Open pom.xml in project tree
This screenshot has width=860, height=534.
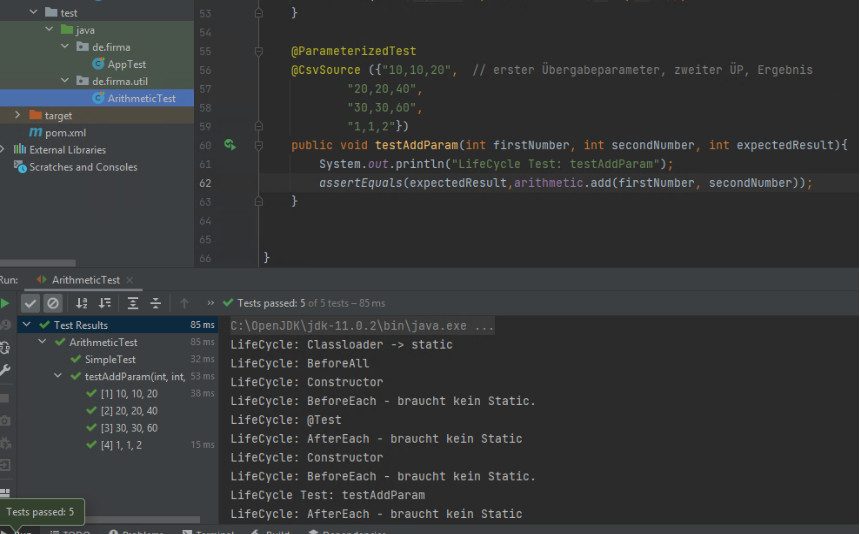[64, 132]
